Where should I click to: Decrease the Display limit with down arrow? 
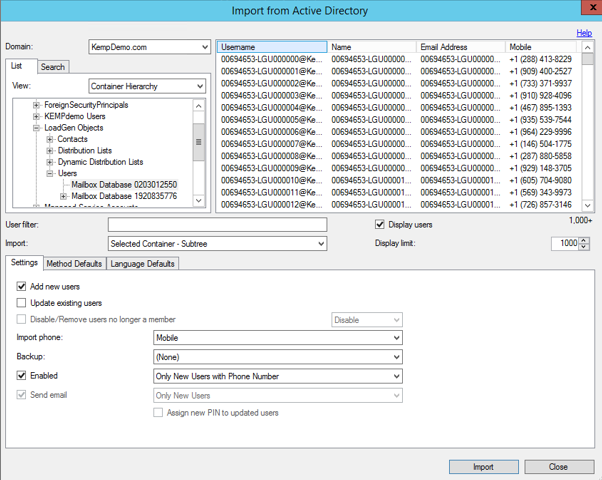click(x=584, y=247)
